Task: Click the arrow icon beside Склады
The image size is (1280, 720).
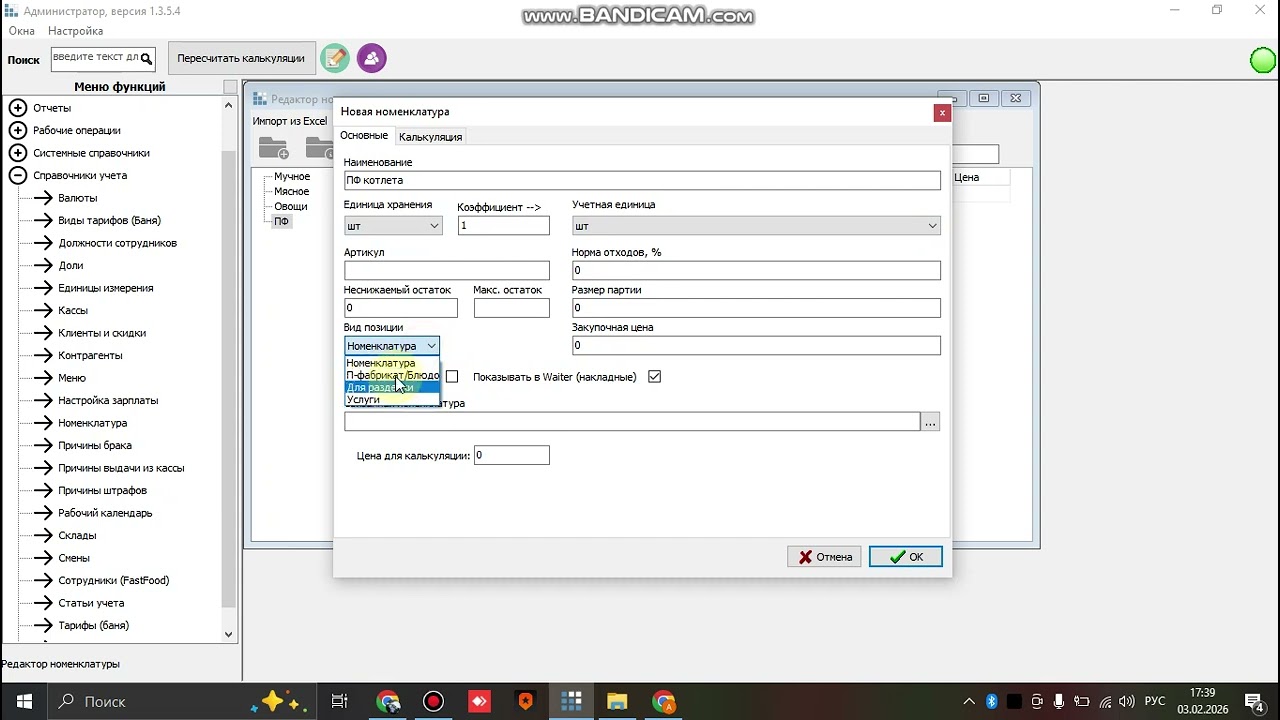Action: (42, 535)
